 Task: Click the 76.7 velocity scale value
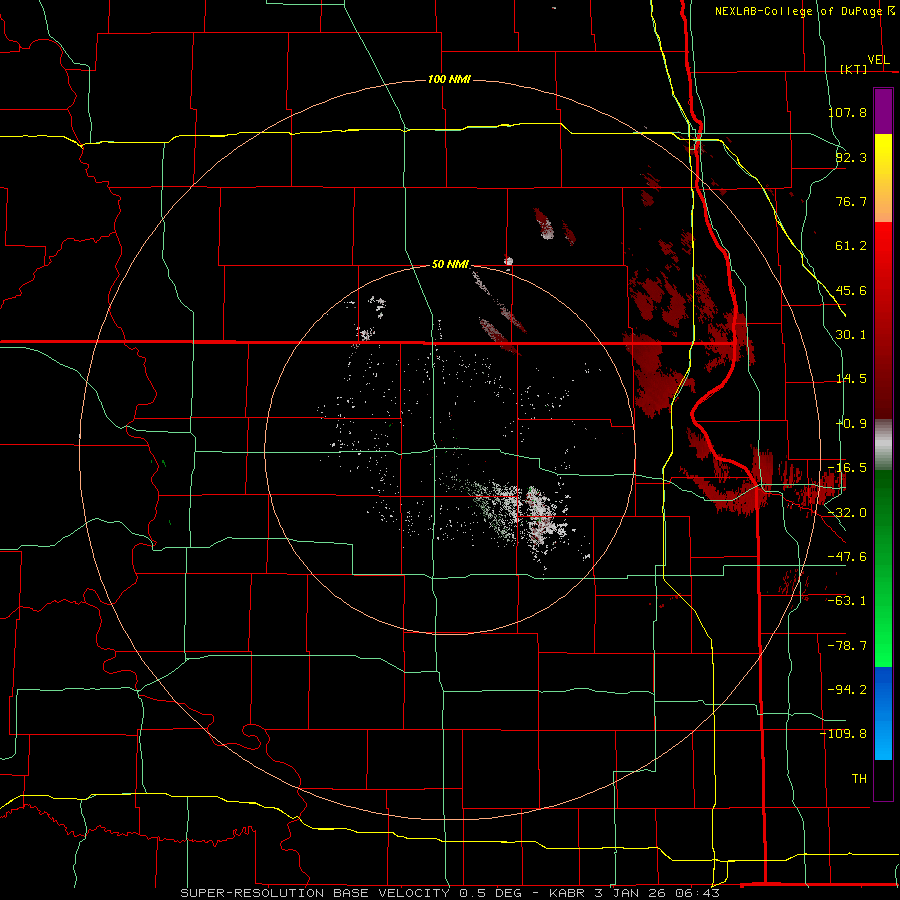(851, 201)
